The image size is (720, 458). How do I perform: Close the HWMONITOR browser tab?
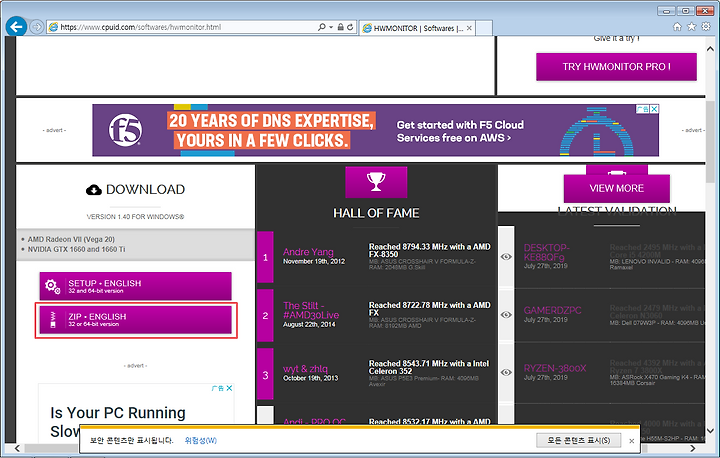point(469,28)
